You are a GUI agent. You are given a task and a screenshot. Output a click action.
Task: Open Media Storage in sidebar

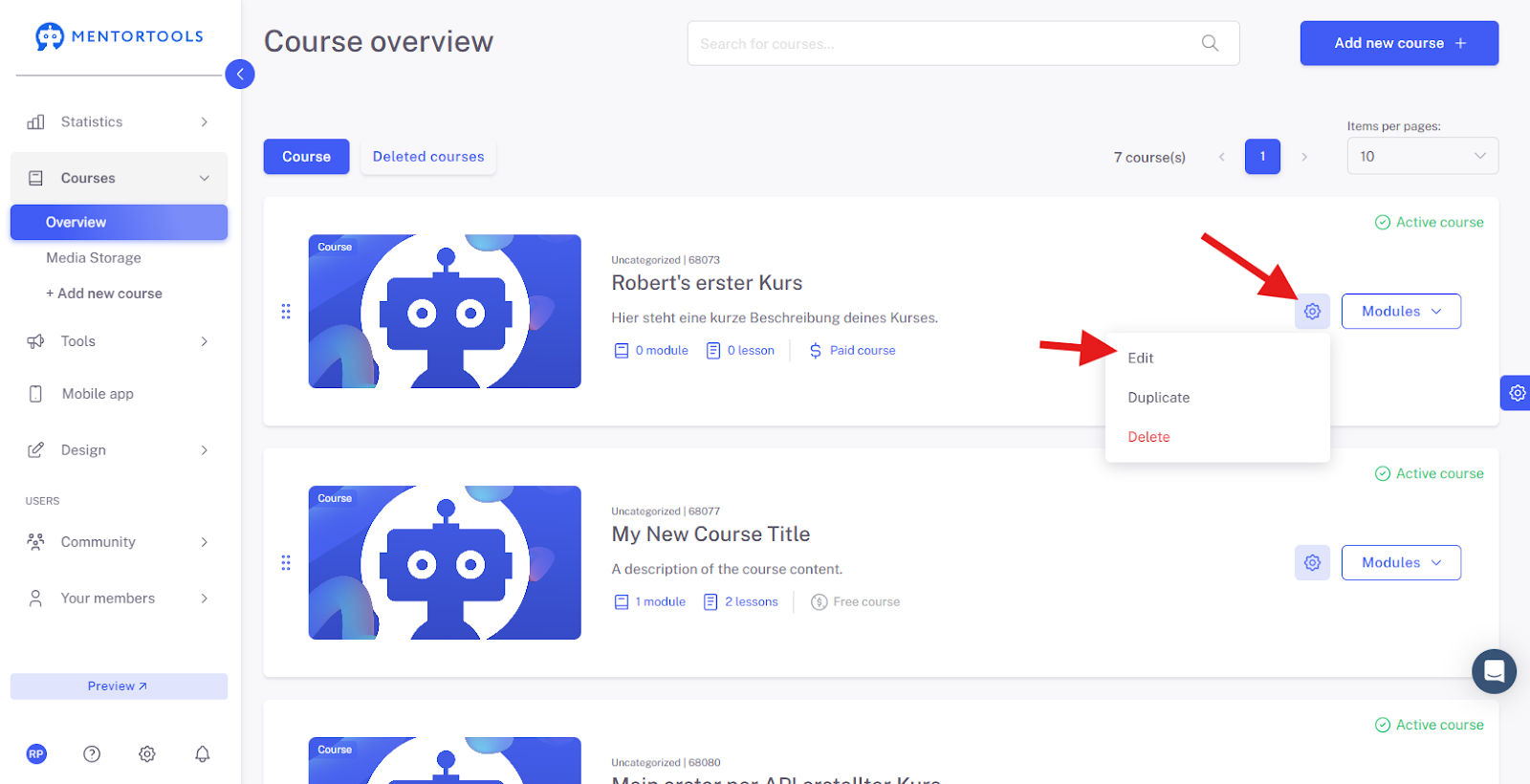pyautogui.click(x=94, y=258)
